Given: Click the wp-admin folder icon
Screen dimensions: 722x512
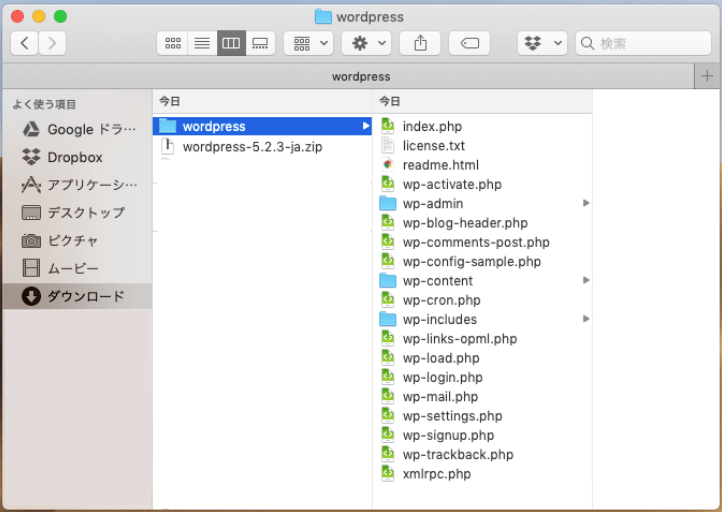Looking at the screenshot, I should (388, 203).
